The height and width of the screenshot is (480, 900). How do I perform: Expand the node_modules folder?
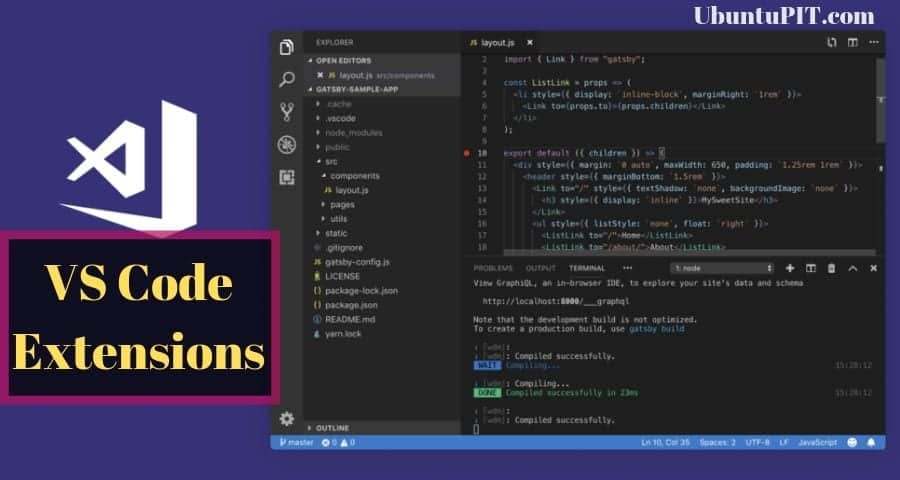click(x=352, y=132)
